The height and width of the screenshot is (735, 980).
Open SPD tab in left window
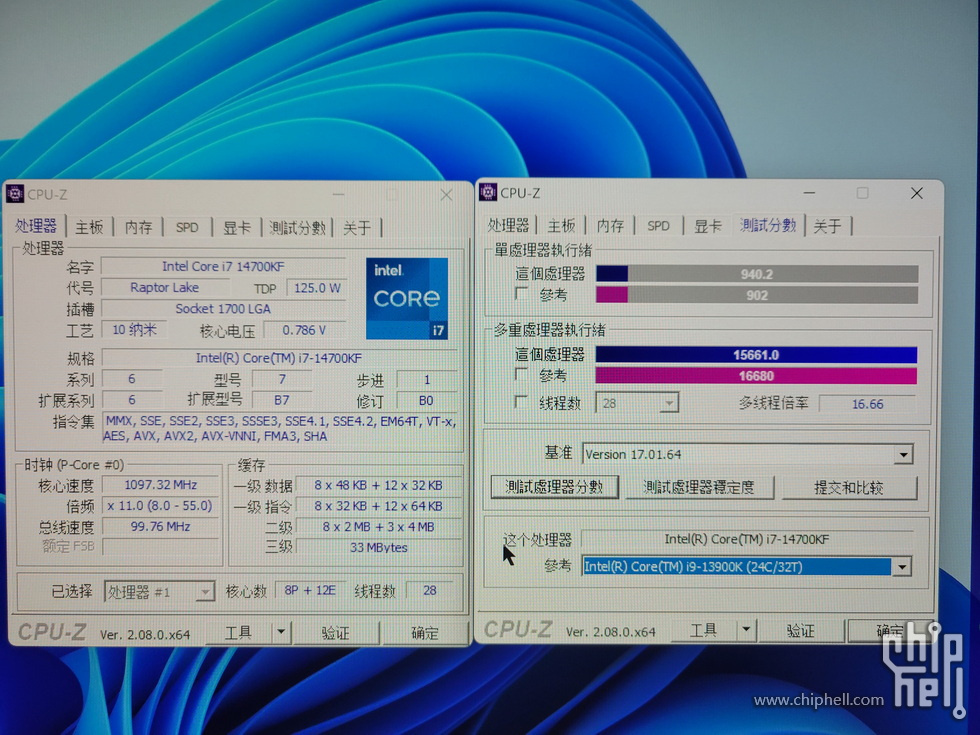[187, 228]
